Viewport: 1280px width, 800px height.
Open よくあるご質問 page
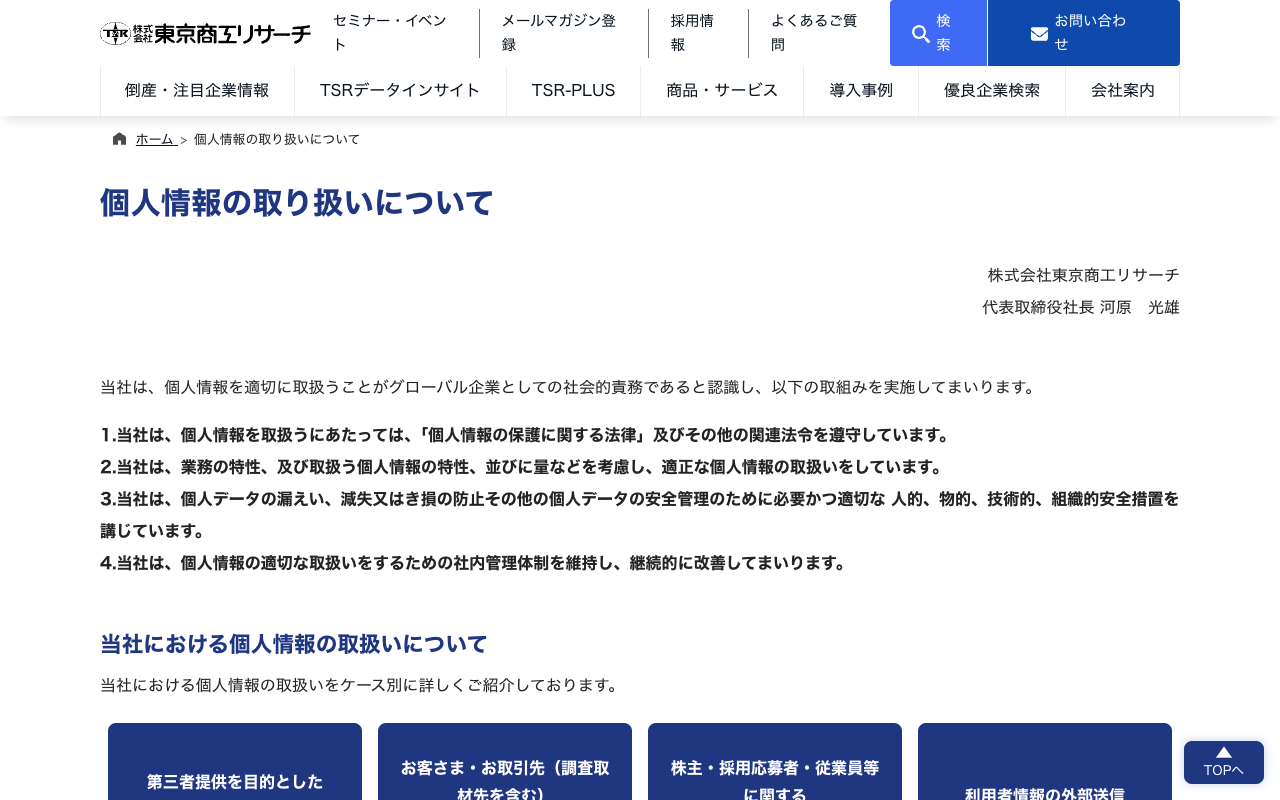click(819, 33)
